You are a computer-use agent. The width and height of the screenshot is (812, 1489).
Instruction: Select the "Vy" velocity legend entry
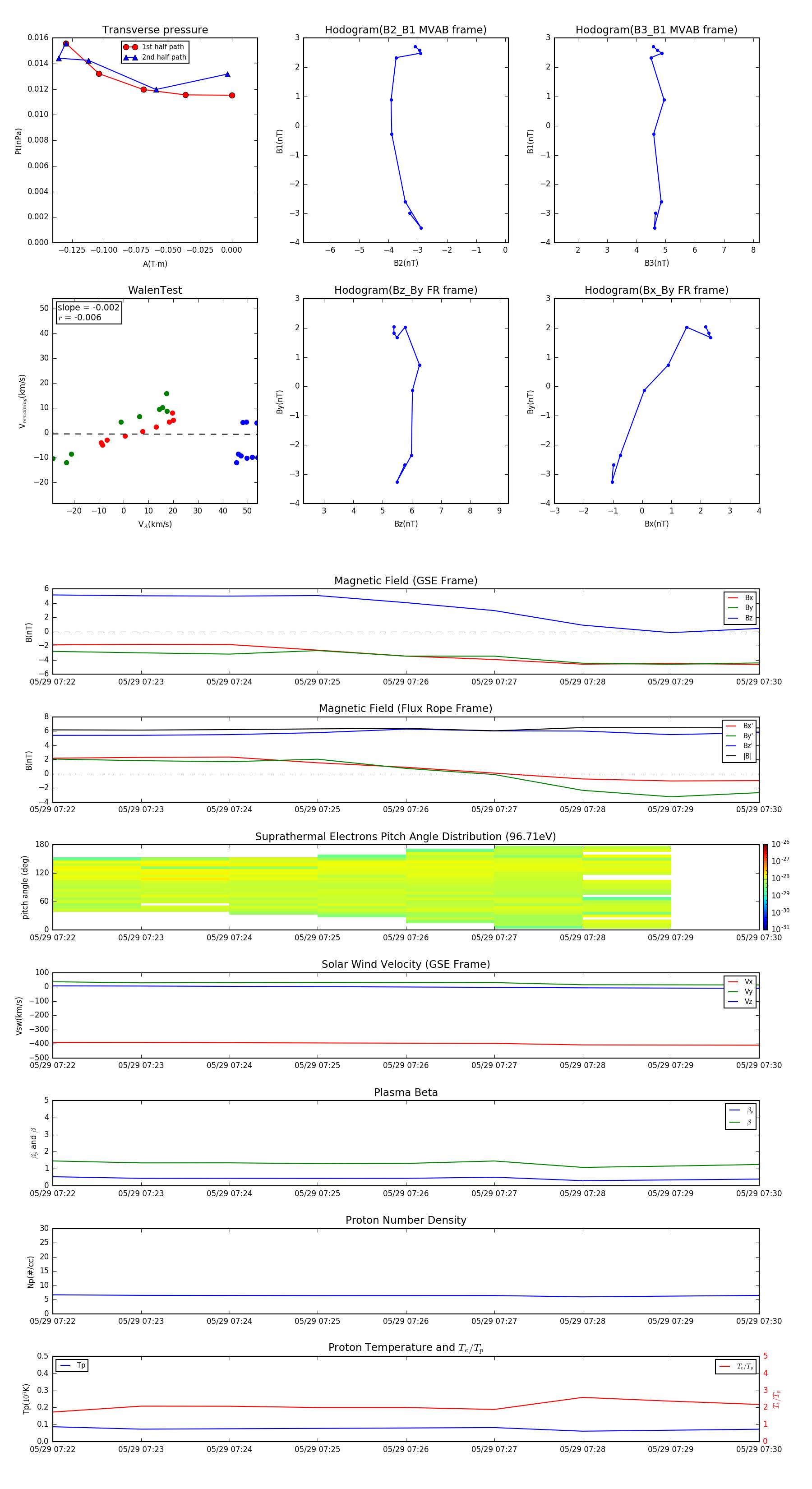pyautogui.click(x=740, y=991)
